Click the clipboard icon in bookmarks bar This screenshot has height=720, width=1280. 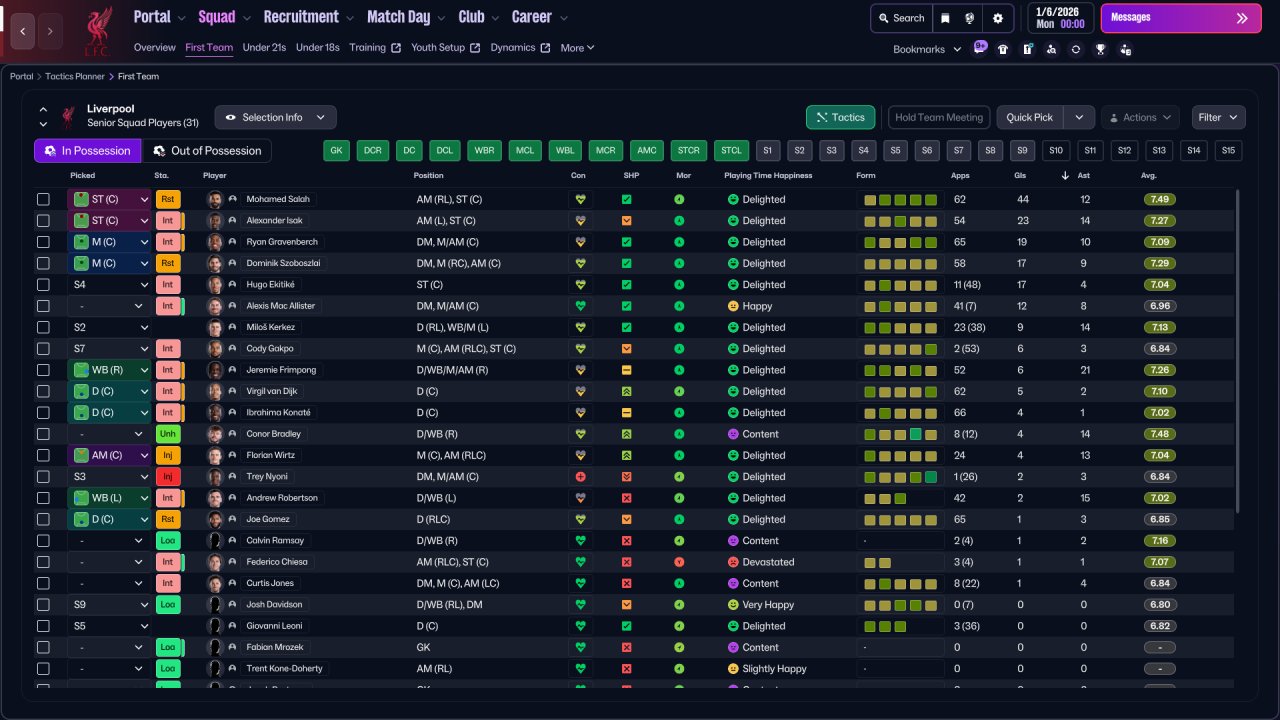click(x=1027, y=49)
